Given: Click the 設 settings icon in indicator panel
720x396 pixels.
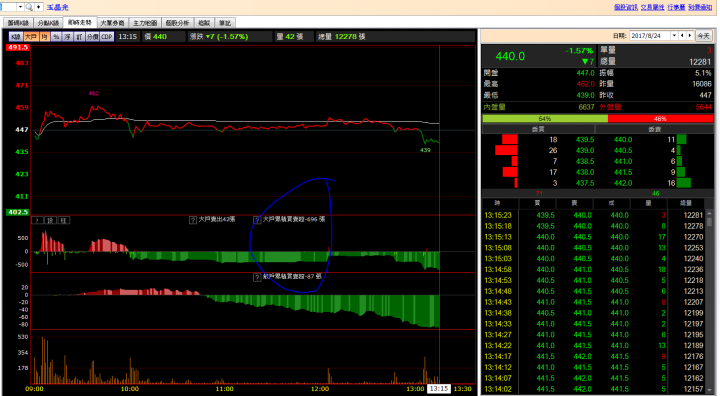Looking at the screenshot, I should point(51,221).
